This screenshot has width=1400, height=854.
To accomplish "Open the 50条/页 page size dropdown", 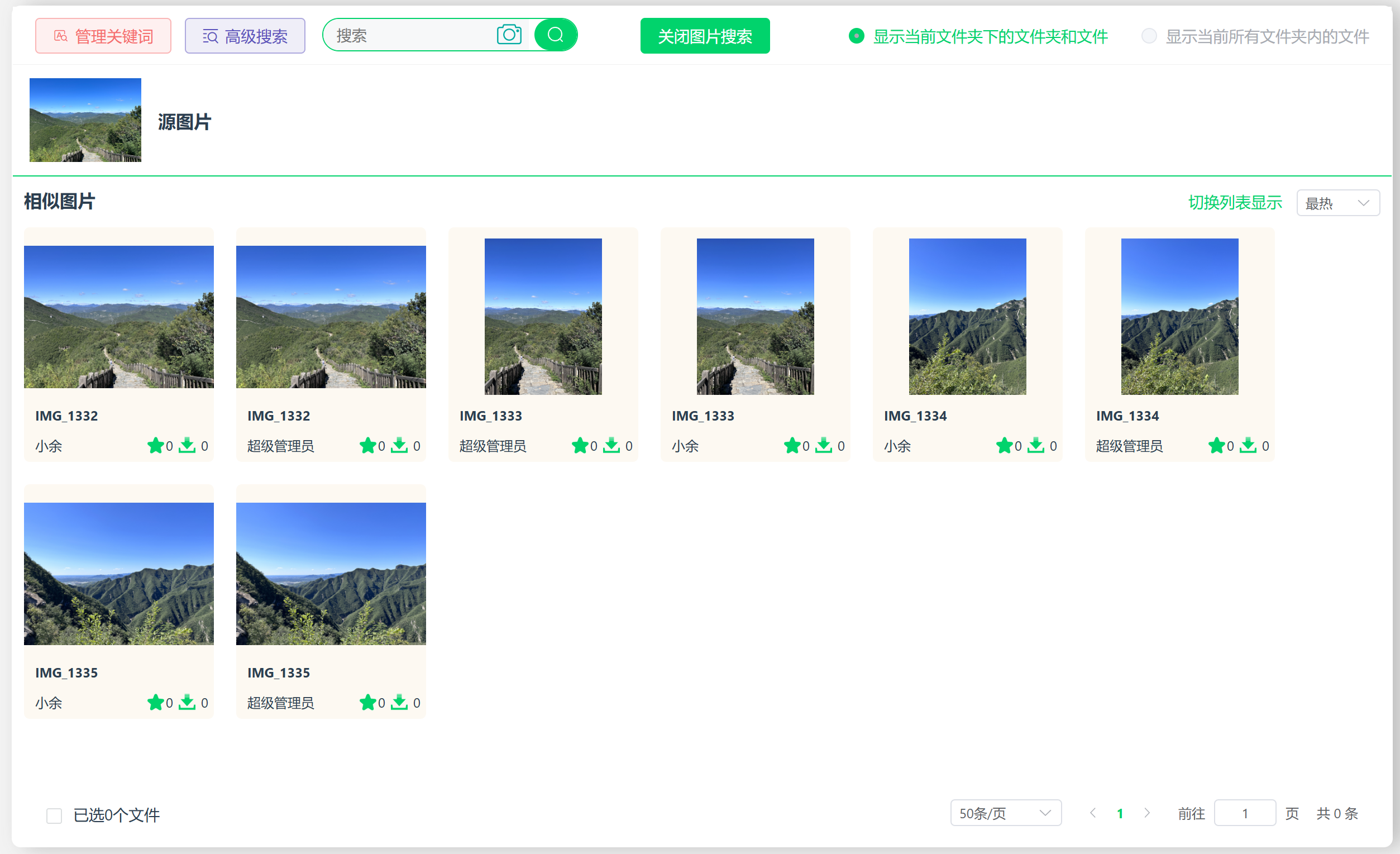I will 1006,814.
